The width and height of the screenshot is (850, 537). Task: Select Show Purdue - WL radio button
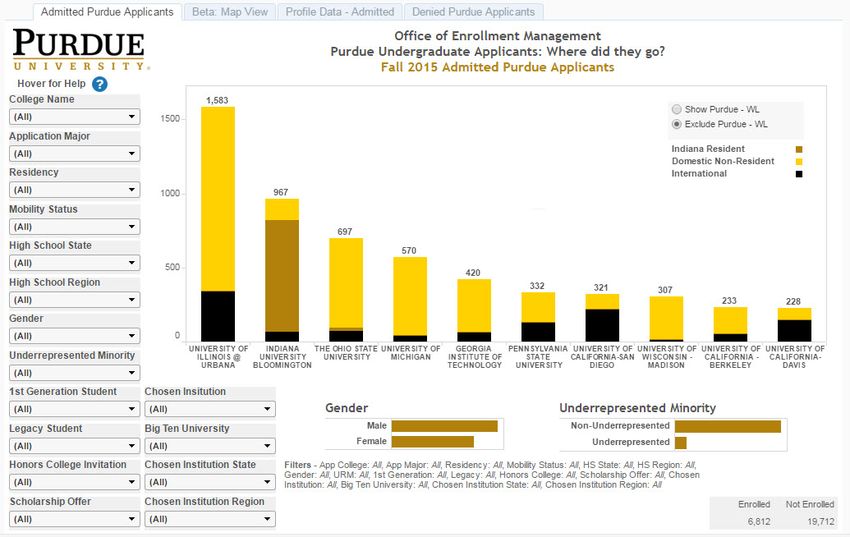click(x=677, y=109)
